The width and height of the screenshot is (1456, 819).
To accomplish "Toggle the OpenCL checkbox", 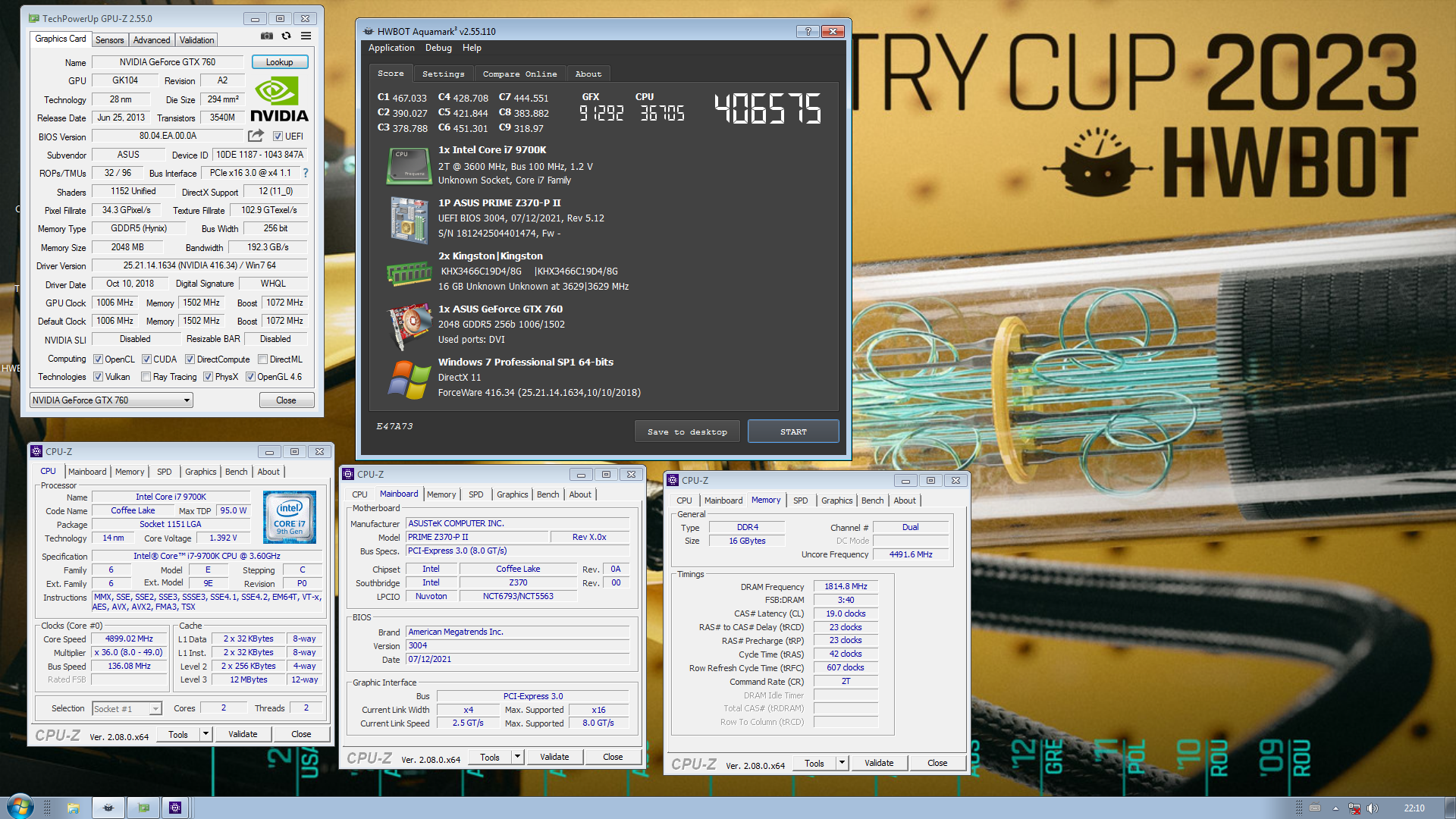I will tap(98, 359).
